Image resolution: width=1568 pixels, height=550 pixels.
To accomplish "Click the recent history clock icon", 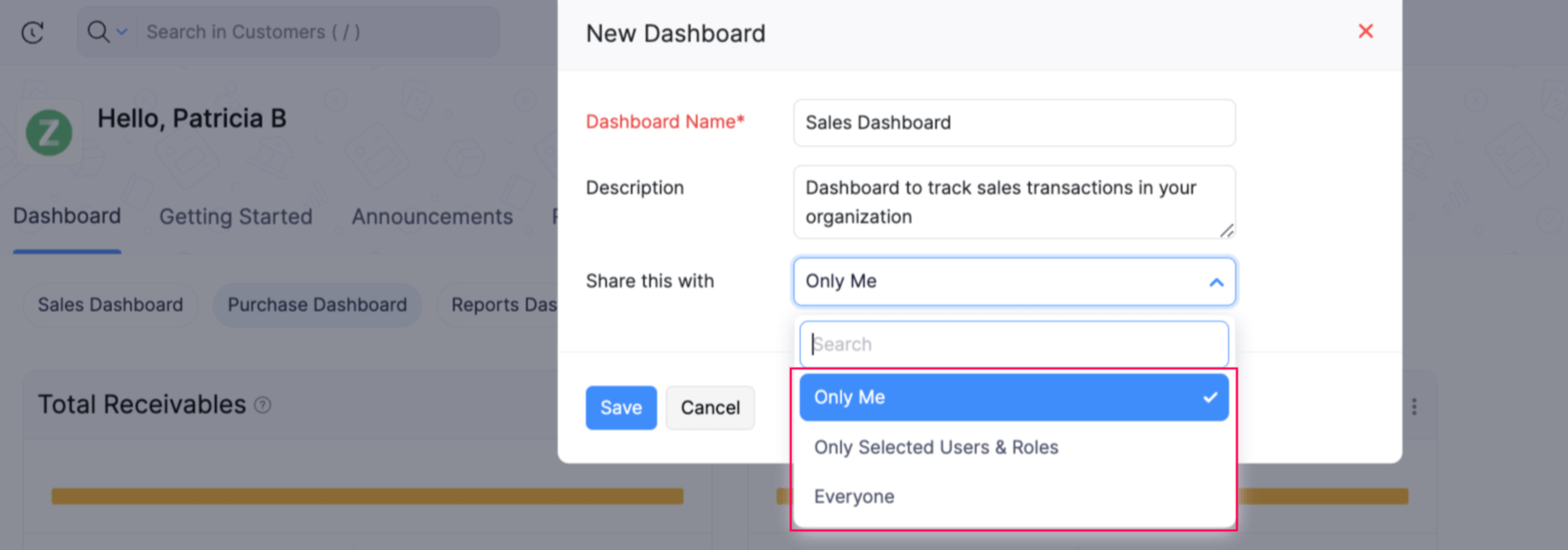I will click(33, 33).
